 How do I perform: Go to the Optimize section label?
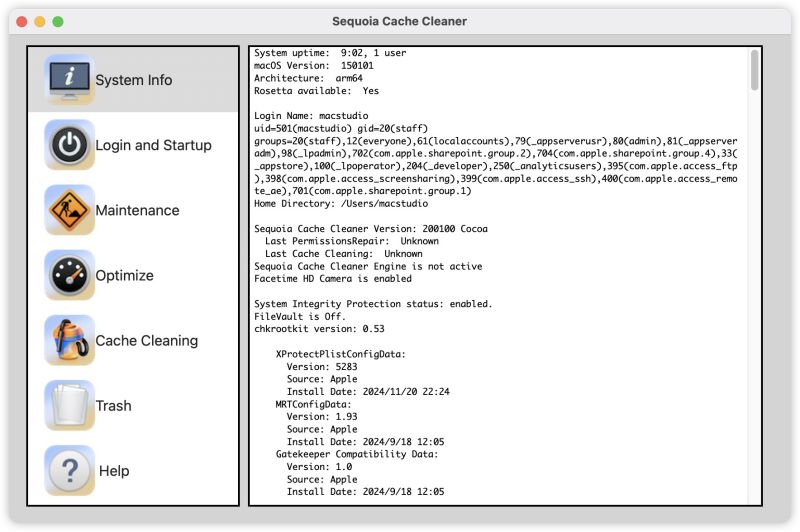click(124, 275)
